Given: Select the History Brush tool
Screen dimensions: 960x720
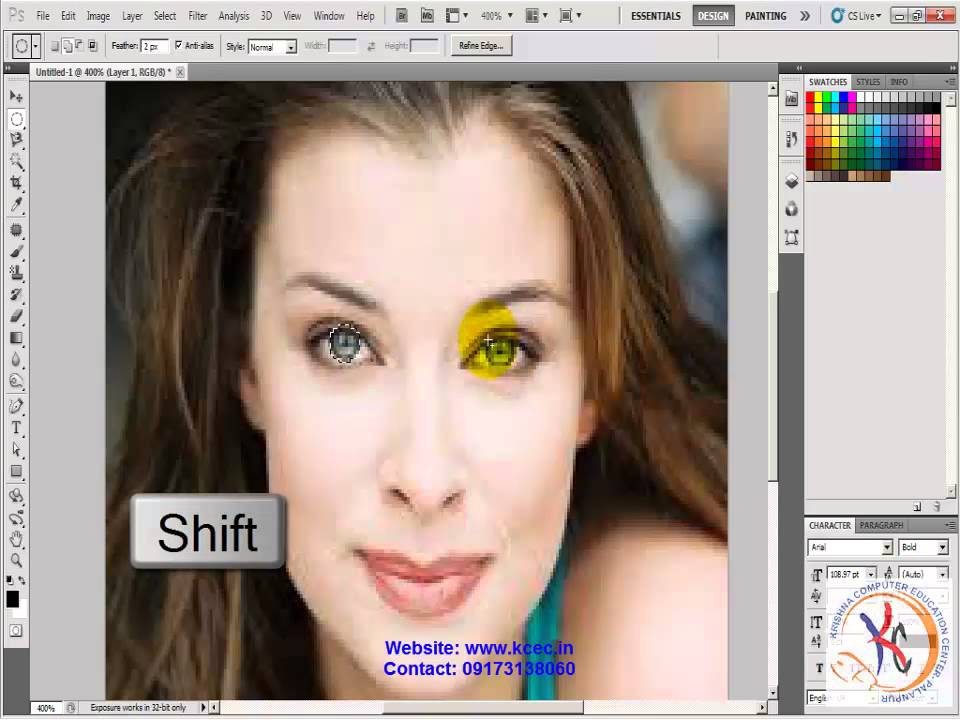Looking at the screenshot, I should 17,295.
